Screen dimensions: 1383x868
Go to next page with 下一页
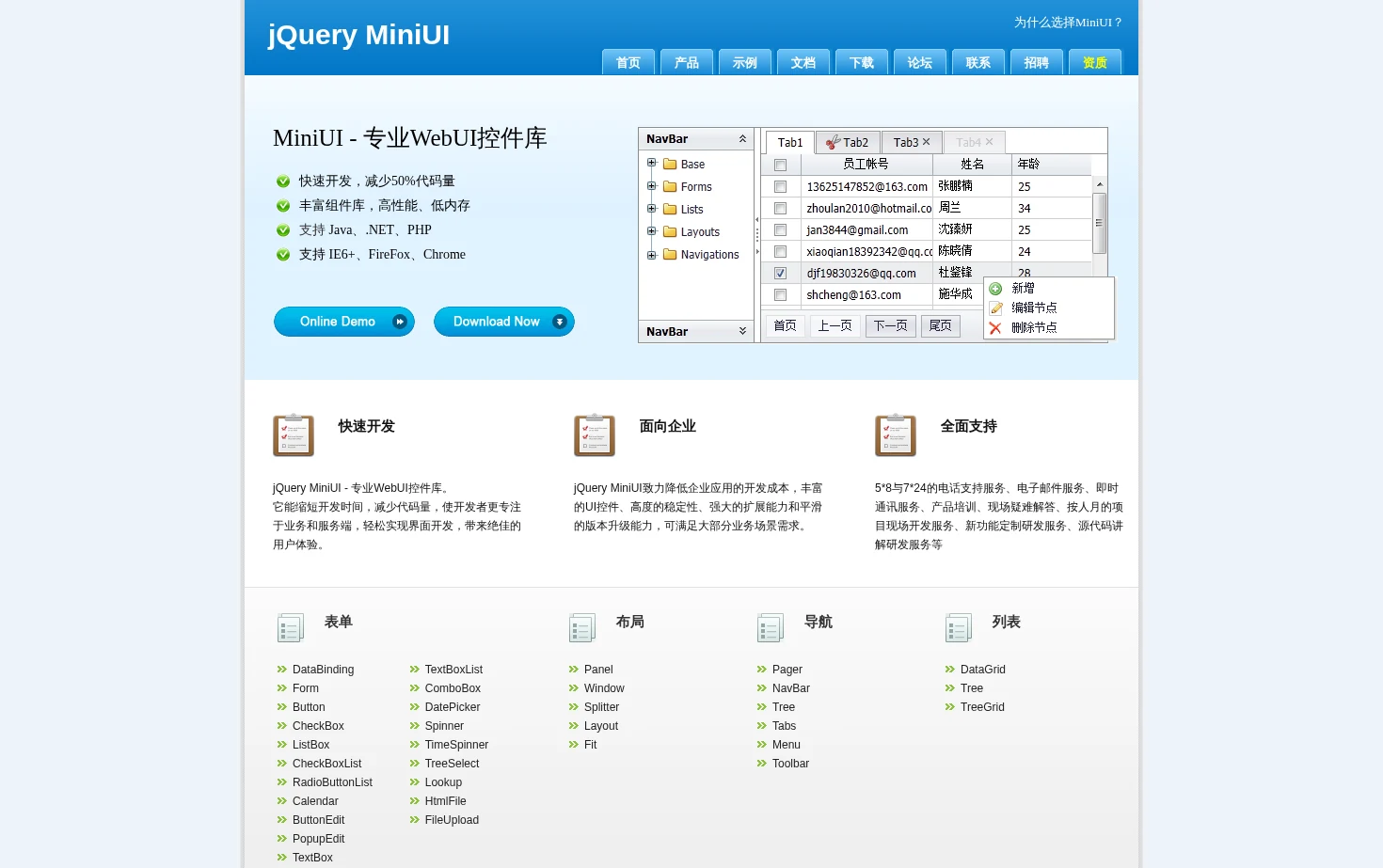[891, 326]
